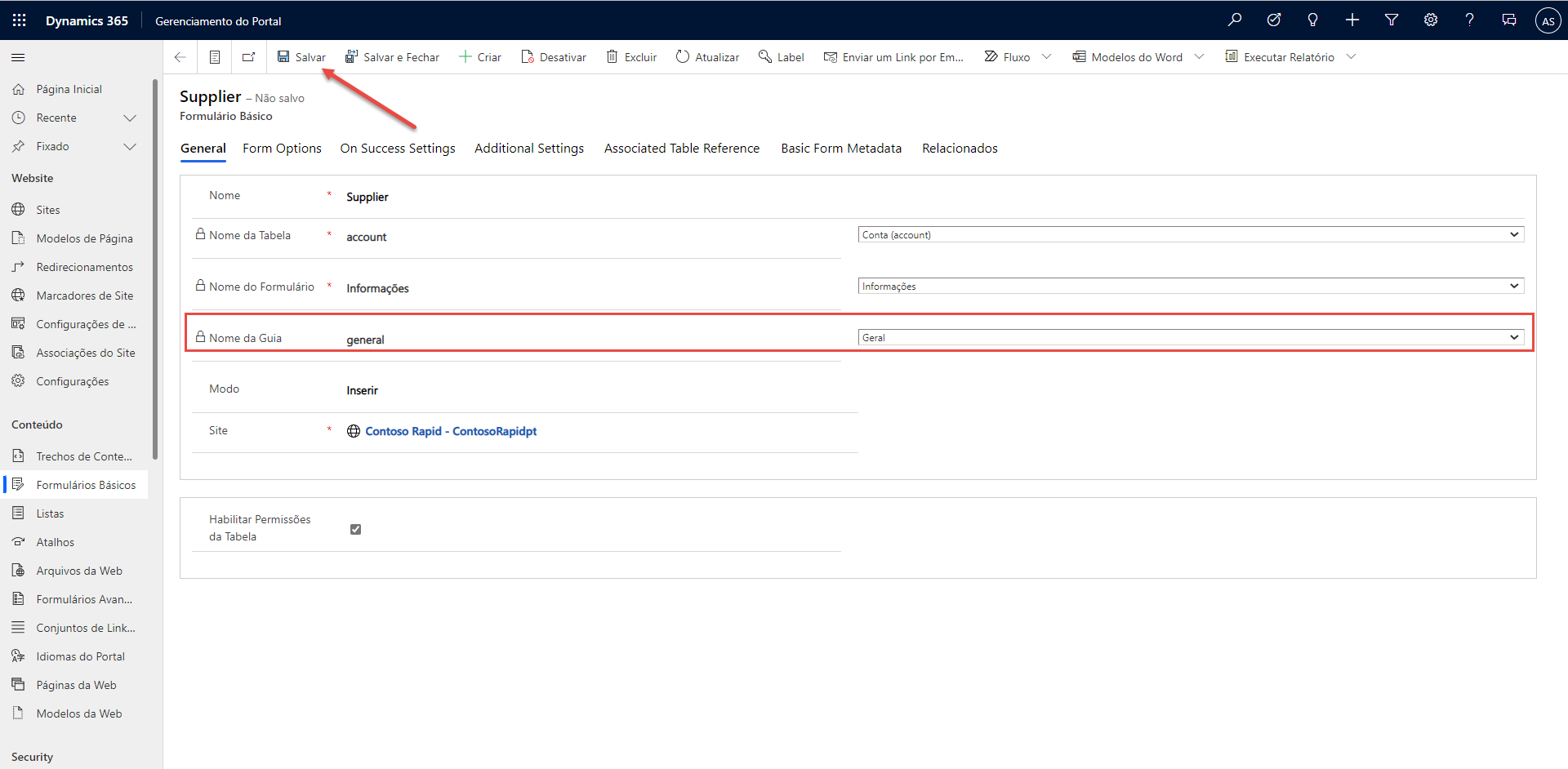Open the Informações form name dropdown

coord(1191,287)
